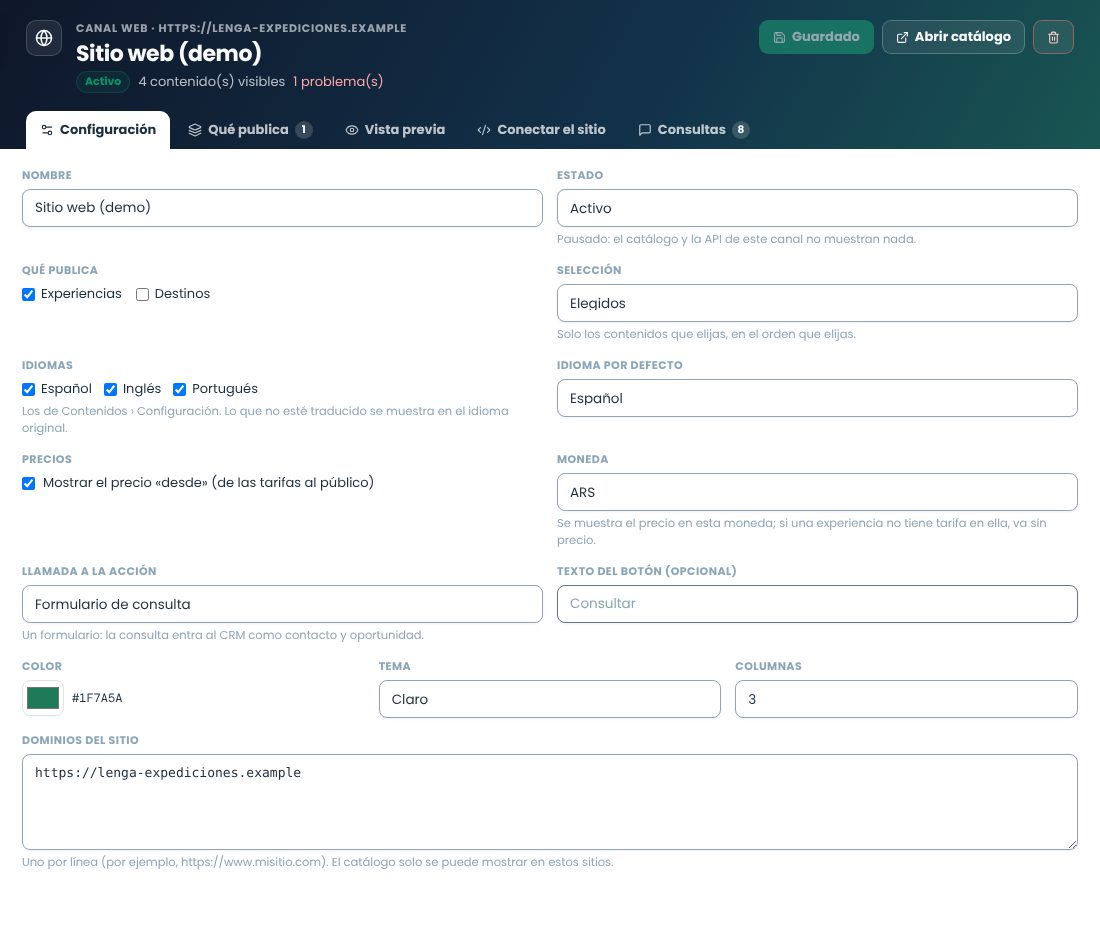1100x944 pixels.
Task: Click the Texto del botón input field
Action: (x=817, y=604)
